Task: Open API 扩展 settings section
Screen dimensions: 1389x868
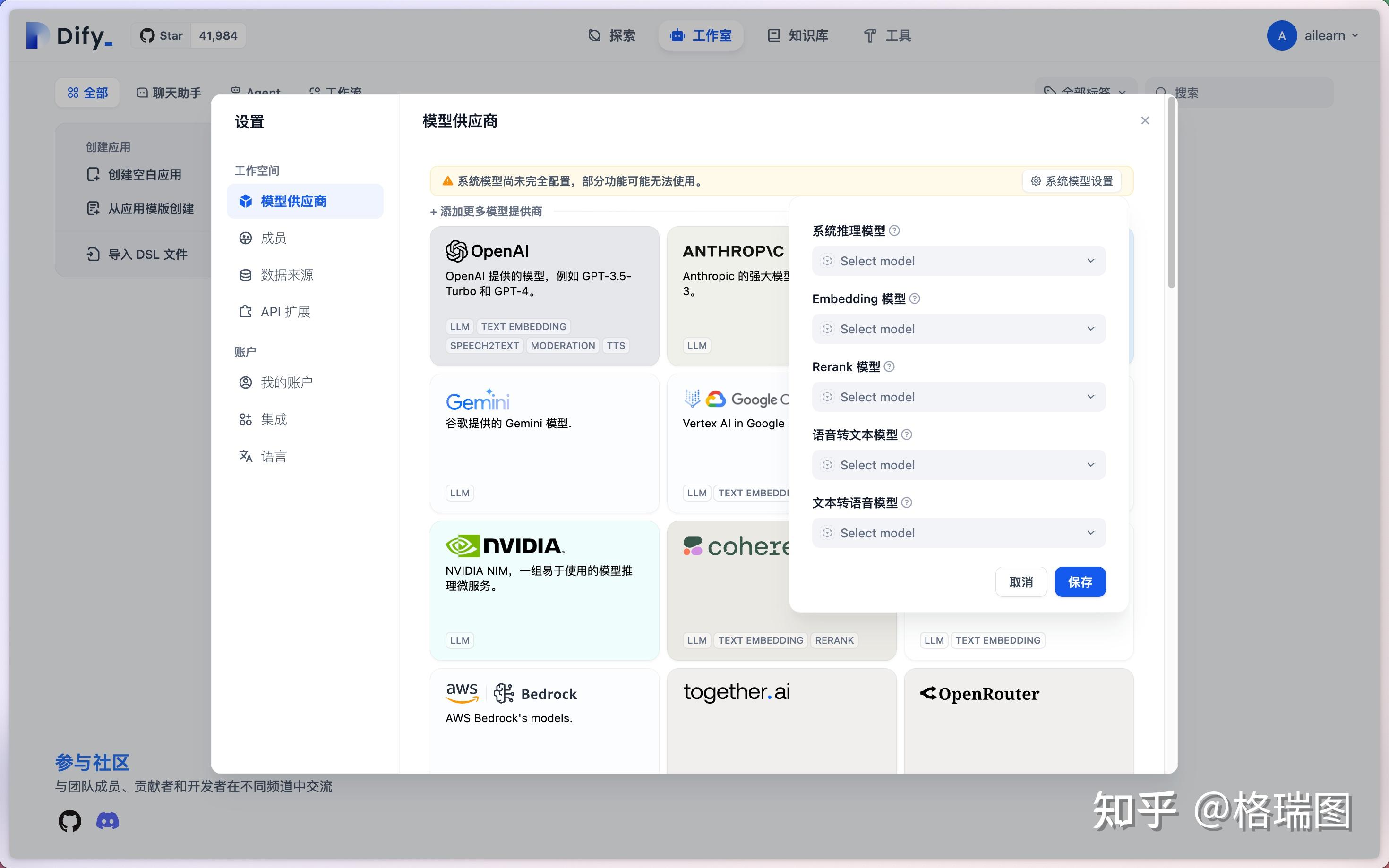Action: click(x=305, y=312)
